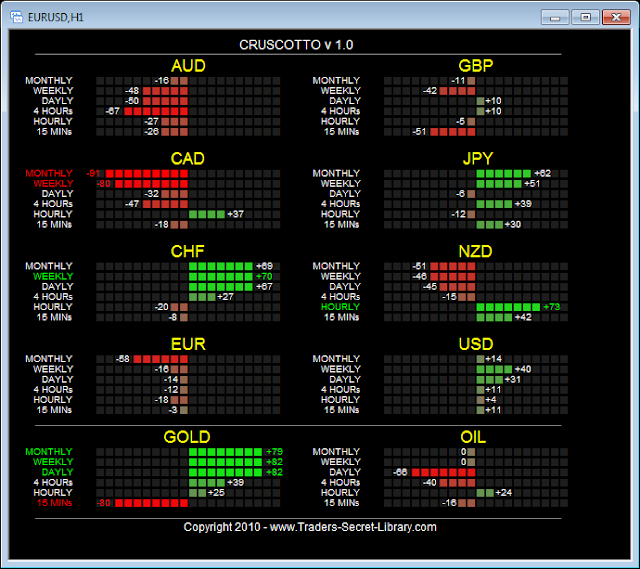Click the green NZD HOURLY label
Viewport: 640px width, 569px height.
[x=340, y=307]
